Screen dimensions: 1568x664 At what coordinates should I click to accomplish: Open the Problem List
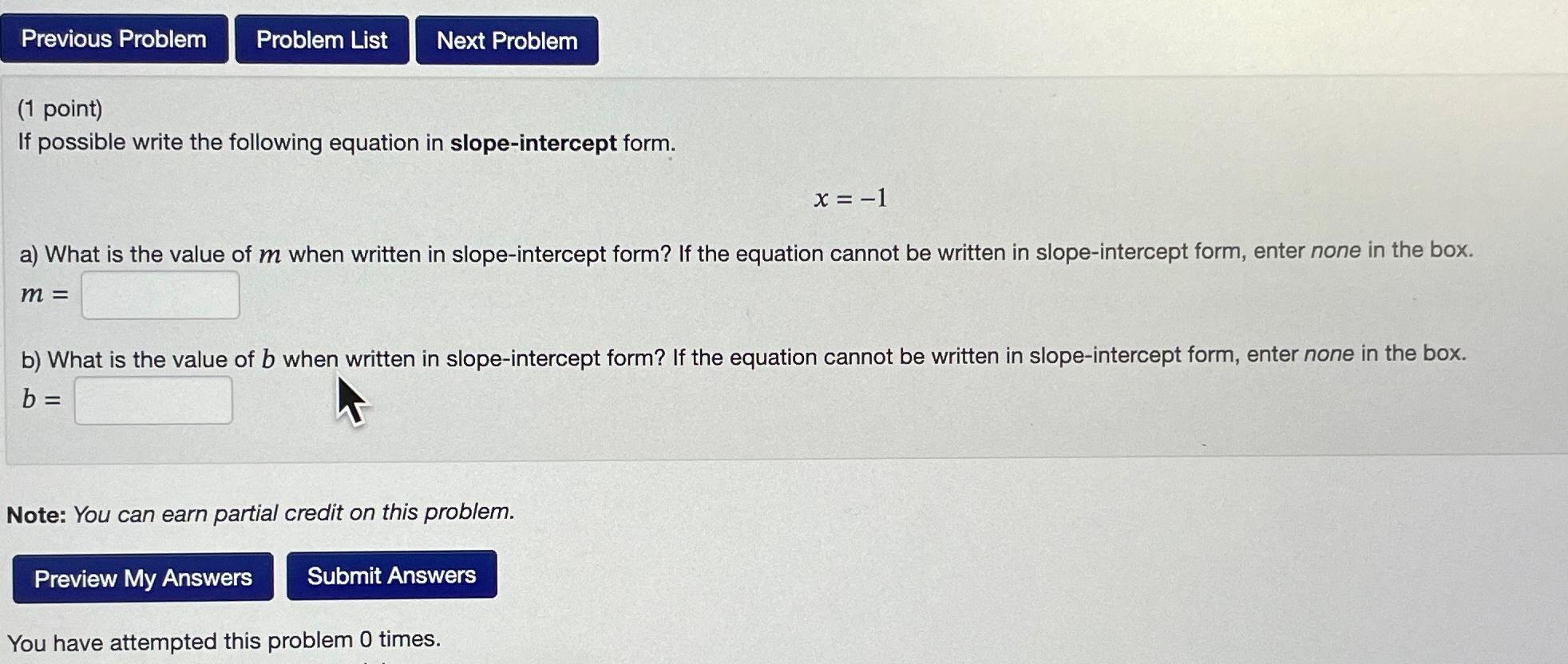(321, 40)
